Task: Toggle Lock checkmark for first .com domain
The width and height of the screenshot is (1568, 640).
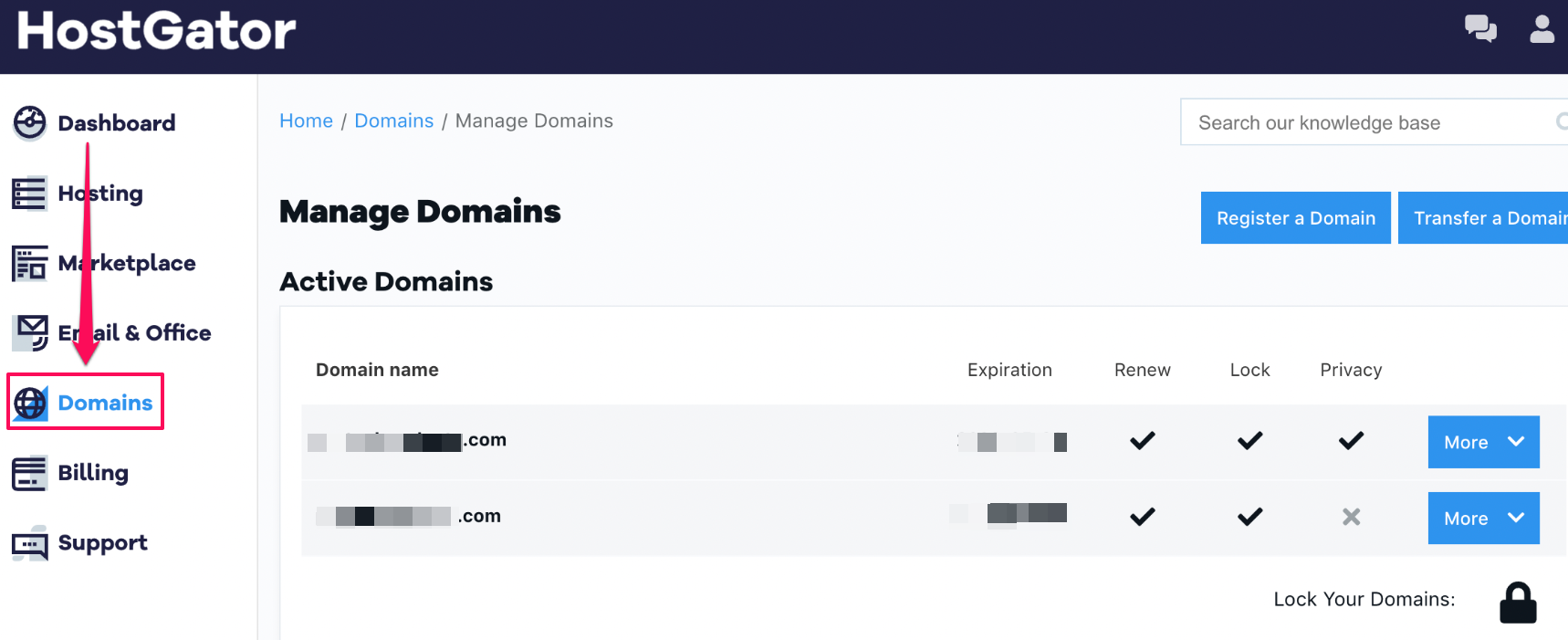Action: click(x=1250, y=441)
